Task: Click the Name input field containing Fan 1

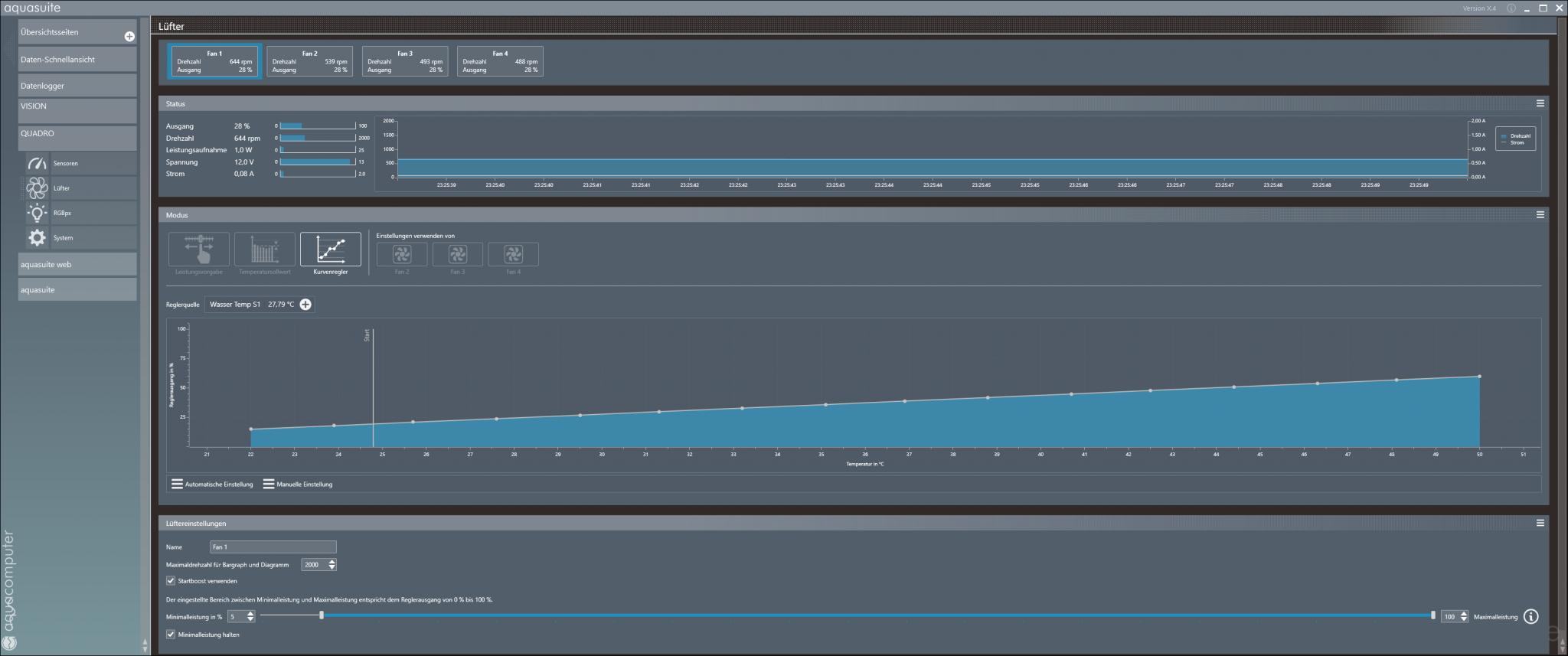Action: tap(273, 547)
